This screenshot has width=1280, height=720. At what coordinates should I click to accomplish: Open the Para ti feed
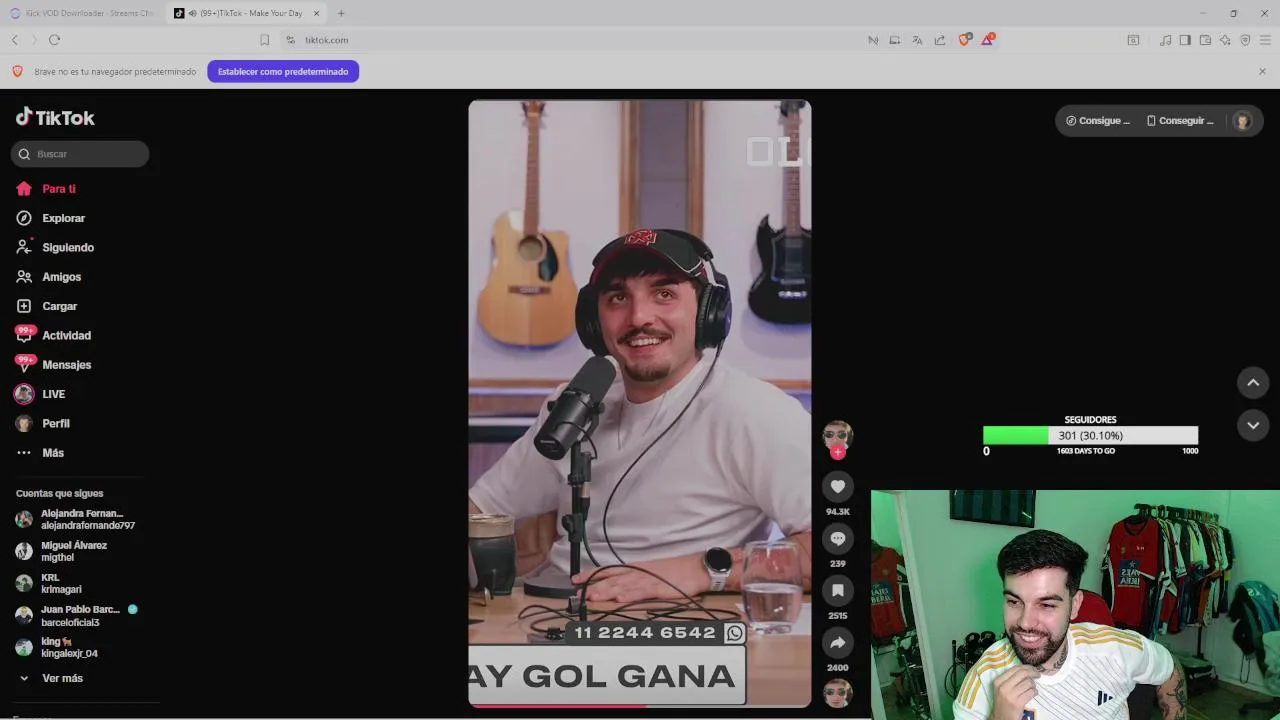(x=46, y=189)
